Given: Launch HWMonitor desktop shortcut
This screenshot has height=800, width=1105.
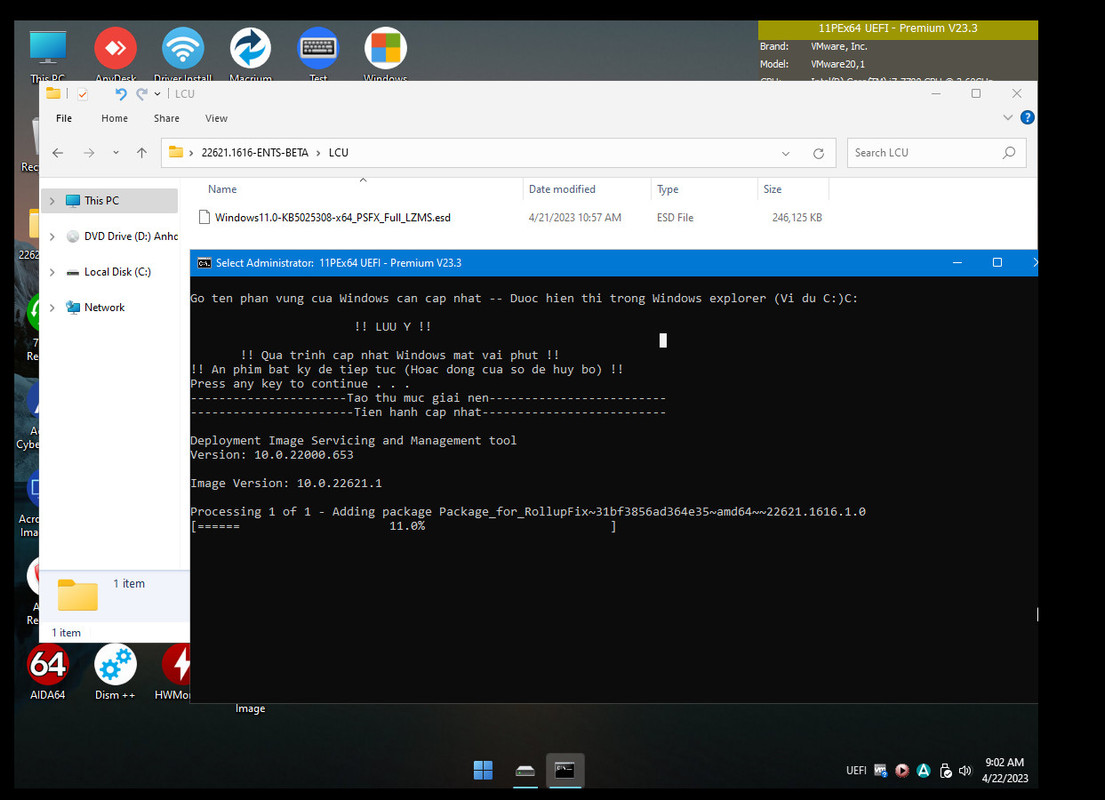Looking at the screenshot, I should pos(175,672).
